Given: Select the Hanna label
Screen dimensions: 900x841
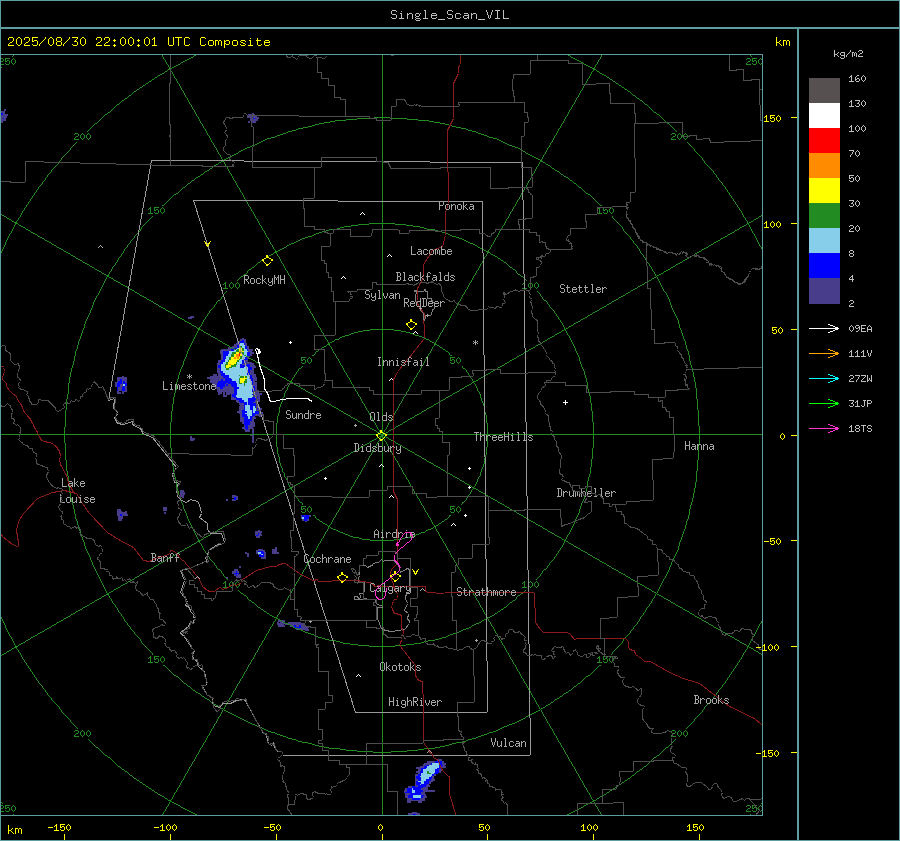Looking at the screenshot, I should (699, 445).
